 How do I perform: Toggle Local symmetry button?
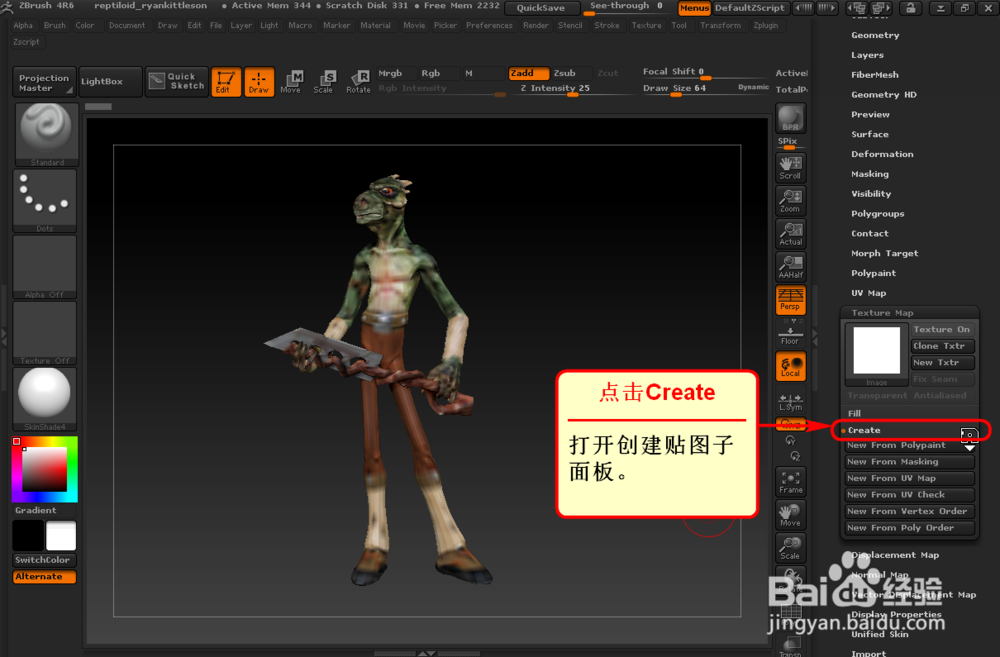click(791, 366)
